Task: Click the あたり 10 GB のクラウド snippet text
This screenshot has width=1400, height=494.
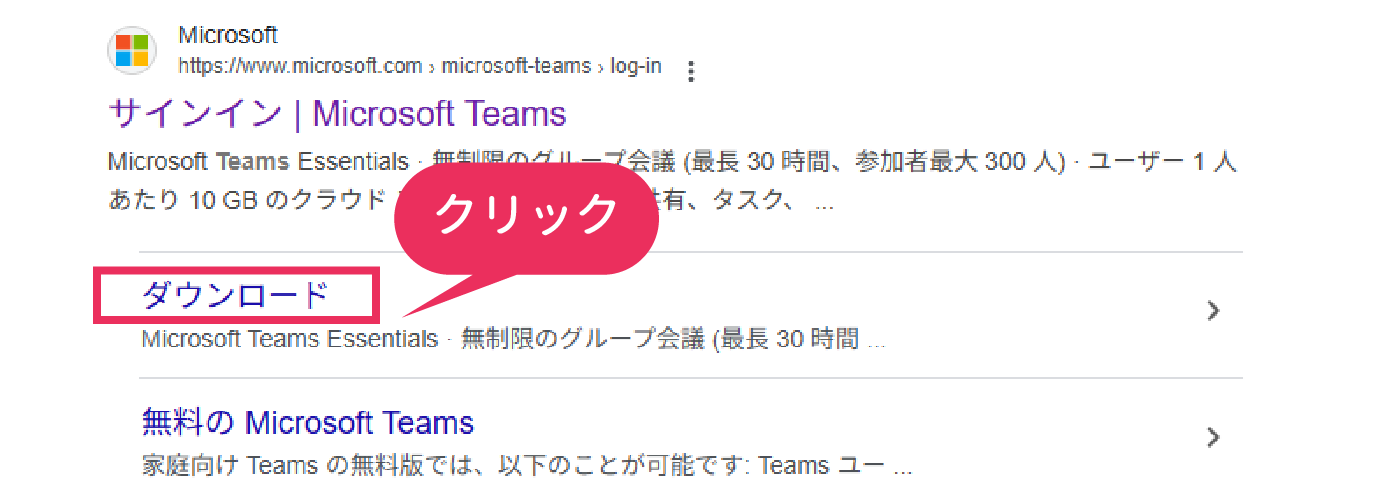Action: [x=246, y=199]
